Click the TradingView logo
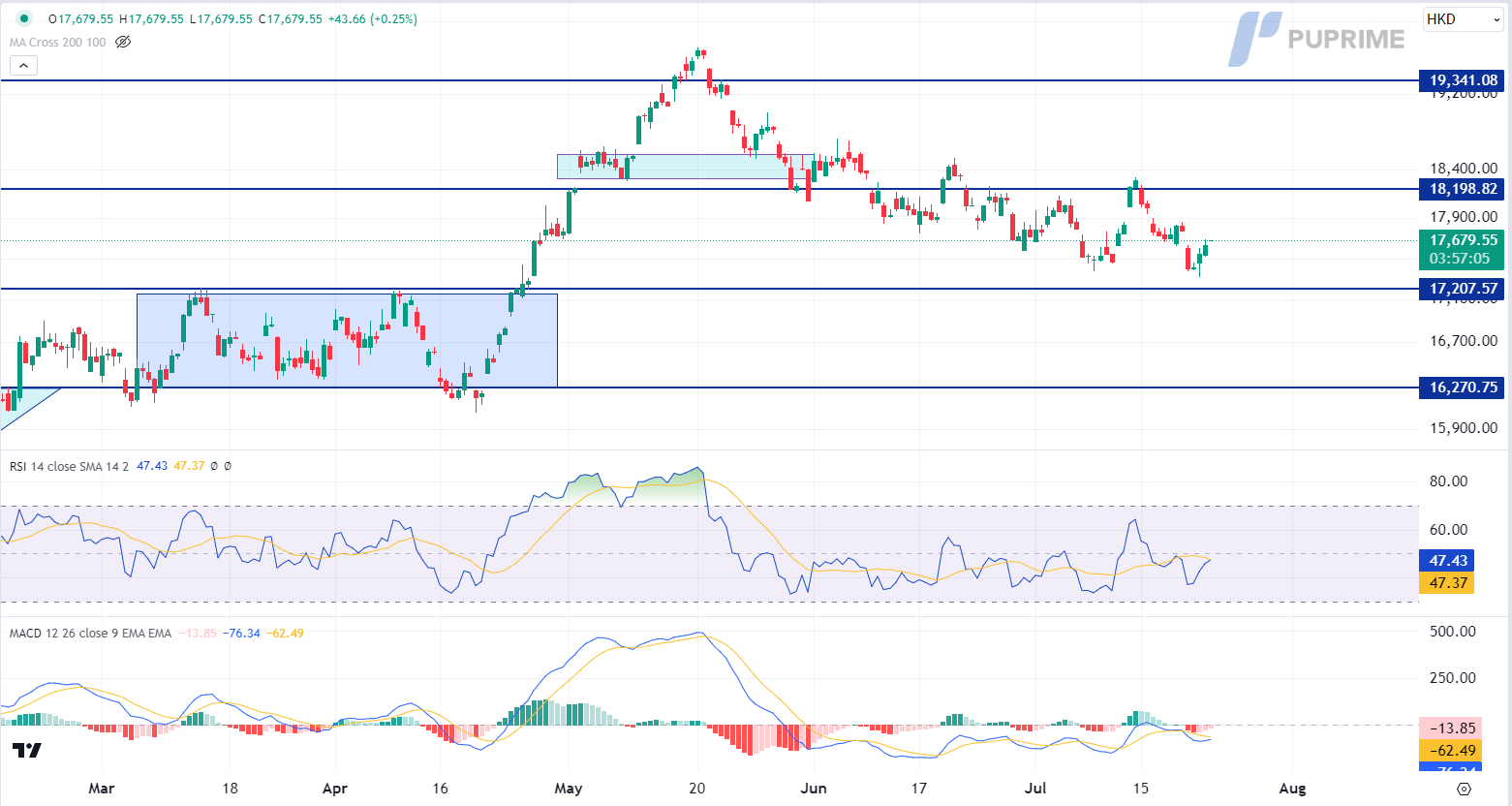 point(27,750)
